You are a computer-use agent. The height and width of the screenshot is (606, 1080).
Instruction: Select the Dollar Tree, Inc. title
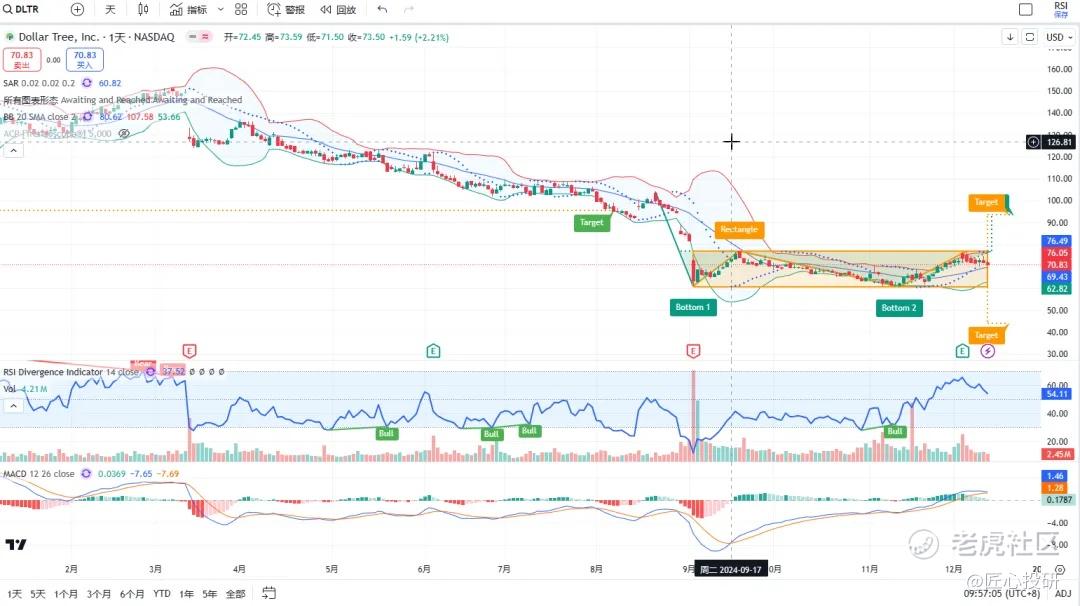tap(59, 36)
